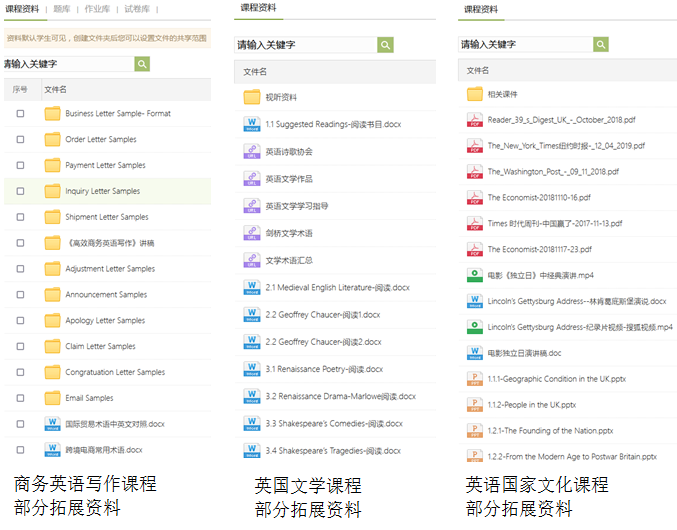Image resolution: width=677 pixels, height=530 pixels.
Task: Open the 视听资料 folder icon
Action: [252, 98]
